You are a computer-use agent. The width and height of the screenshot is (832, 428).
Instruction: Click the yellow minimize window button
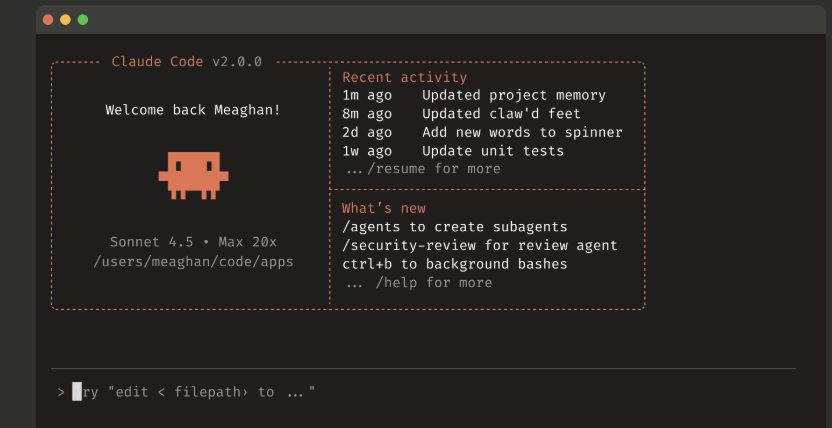pos(65,20)
